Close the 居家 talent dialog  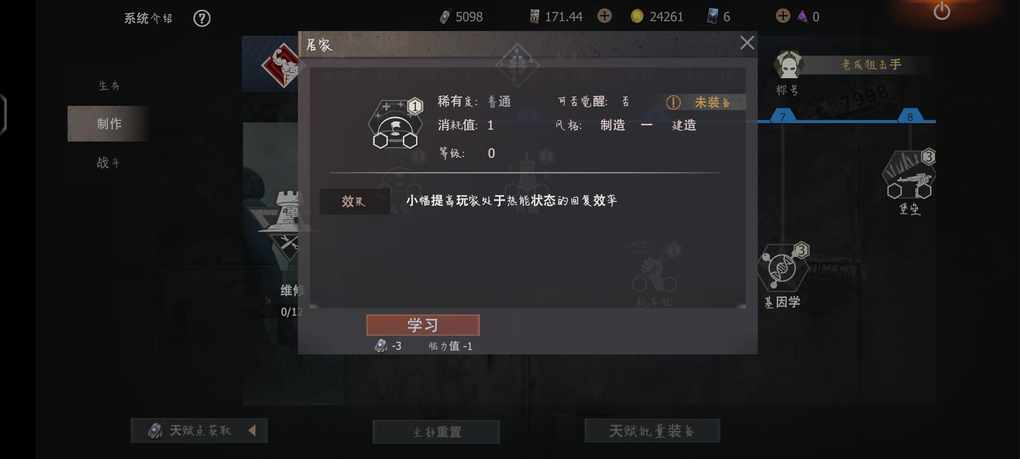coord(747,43)
